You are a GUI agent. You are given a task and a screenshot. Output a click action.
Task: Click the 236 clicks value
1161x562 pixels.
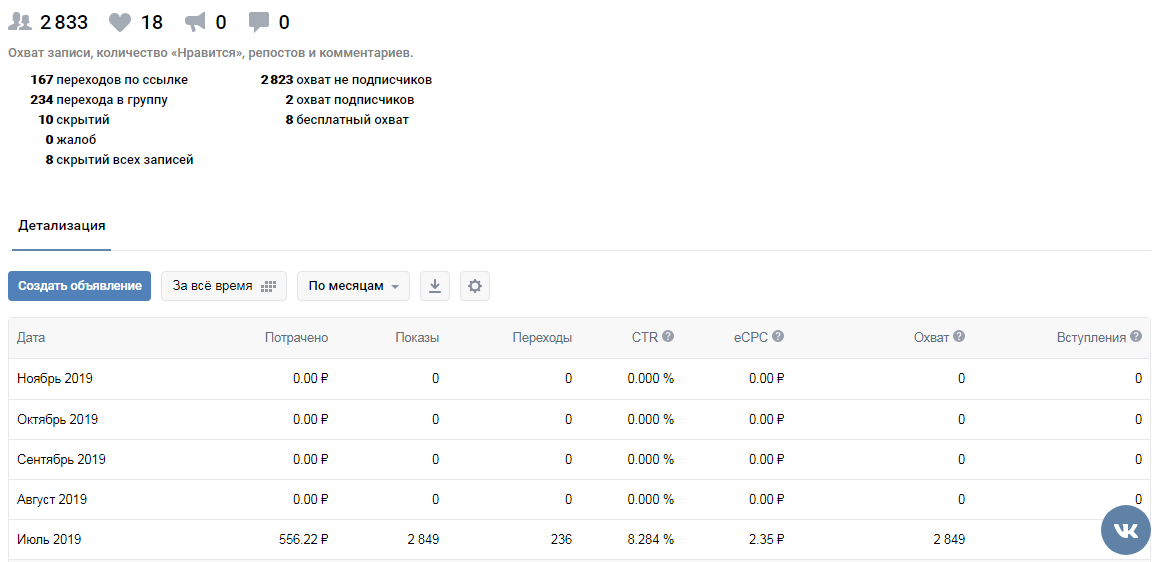pos(561,540)
